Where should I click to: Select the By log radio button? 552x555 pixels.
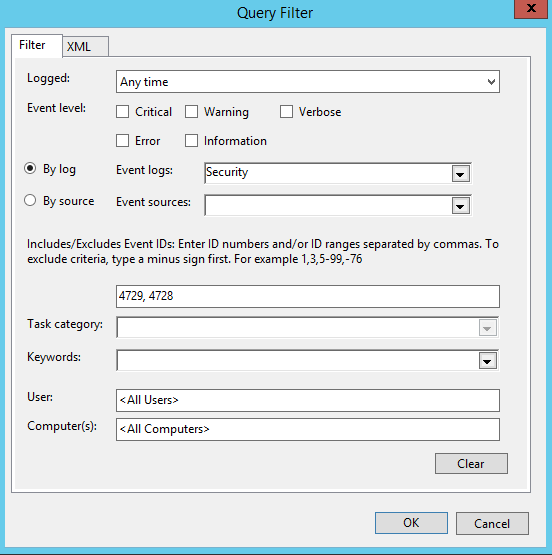point(30,168)
